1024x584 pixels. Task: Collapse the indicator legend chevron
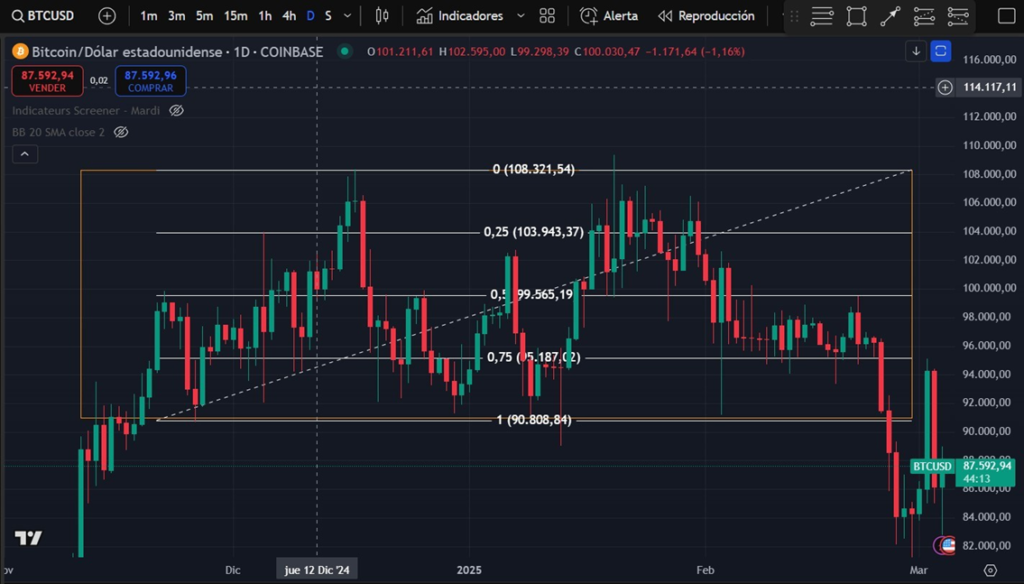tap(25, 154)
